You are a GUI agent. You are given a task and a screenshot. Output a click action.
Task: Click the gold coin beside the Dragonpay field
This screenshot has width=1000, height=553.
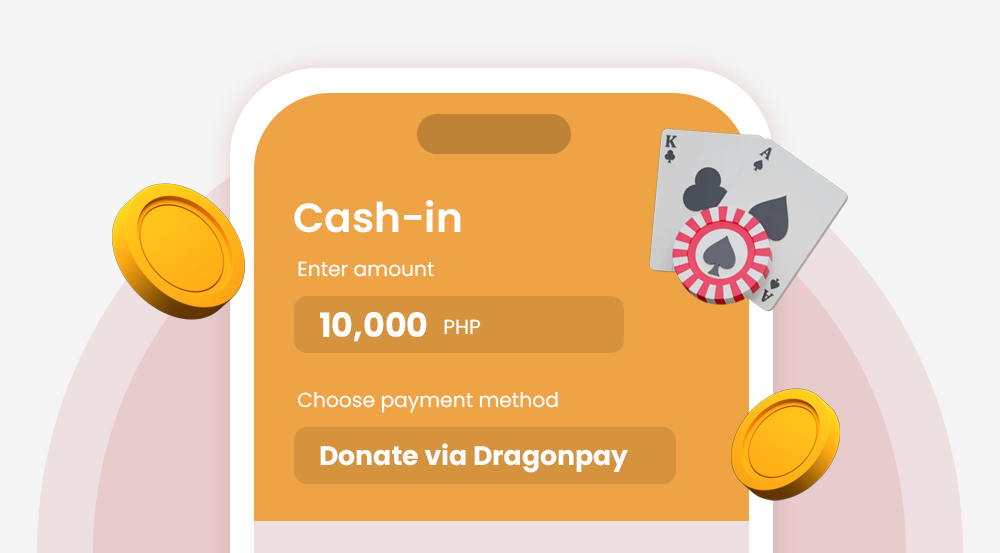pyautogui.click(x=786, y=444)
